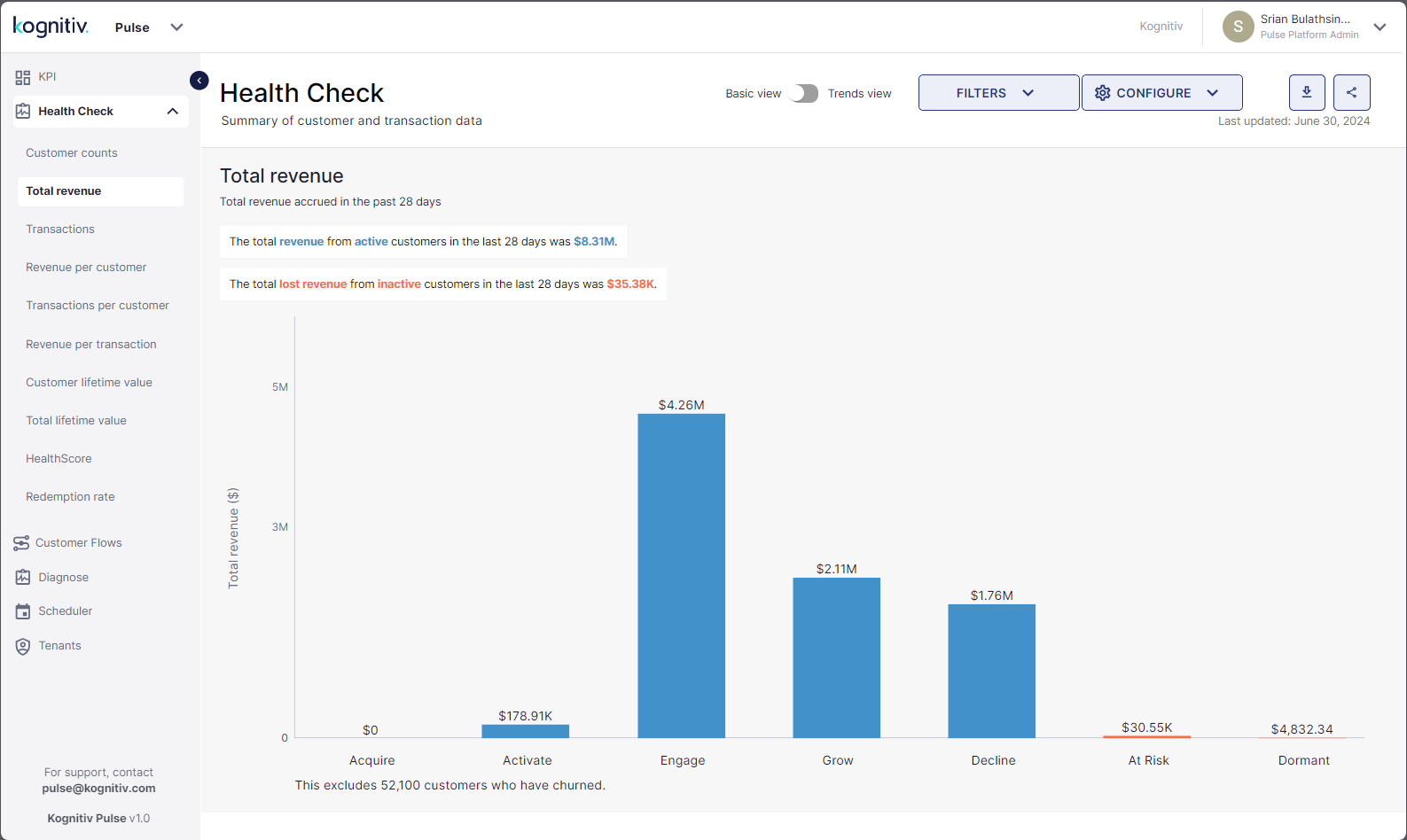1407x840 pixels.
Task: Click Srian Bulathsin... user name
Action: pos(1306,19)
